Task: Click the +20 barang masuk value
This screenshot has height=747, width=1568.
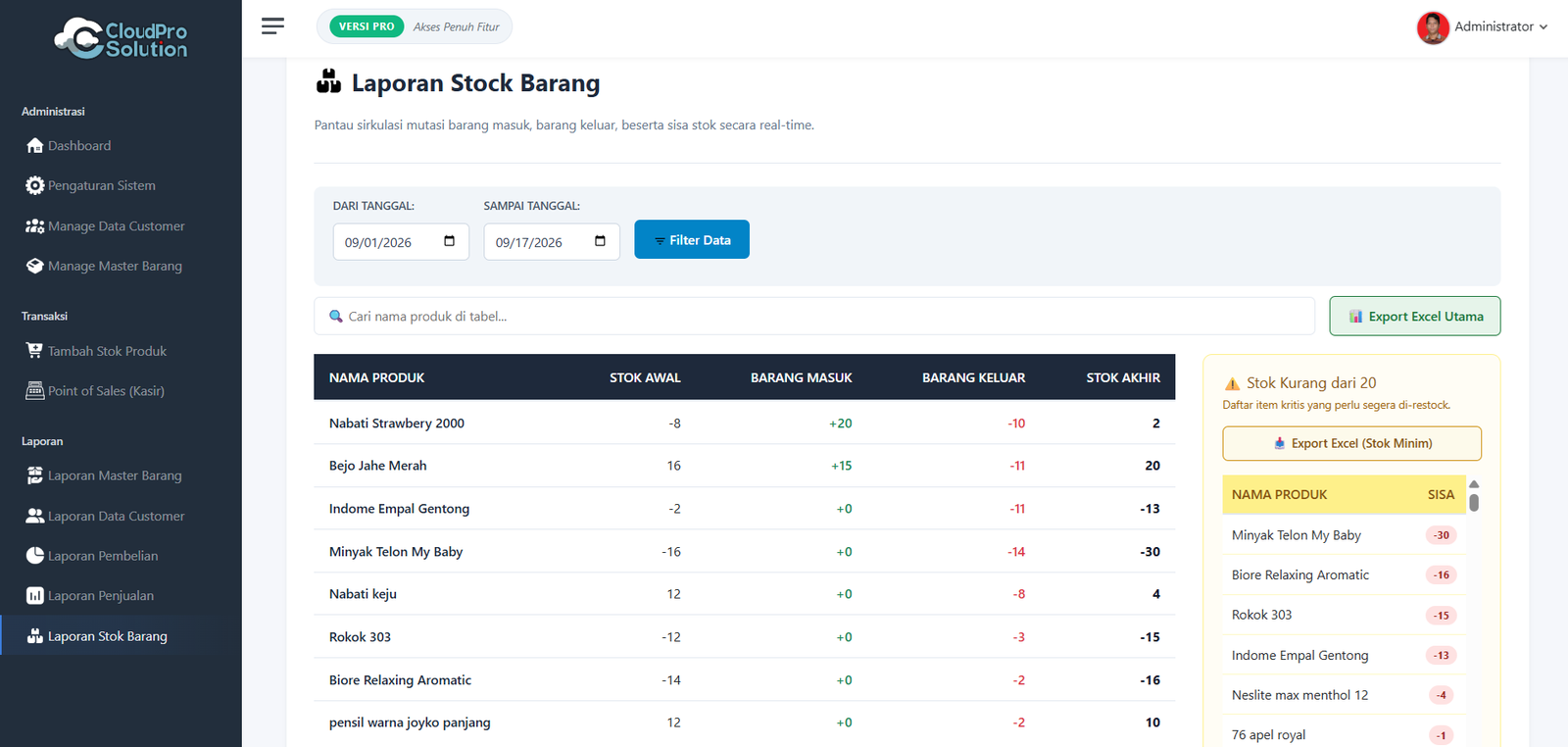Action: [841, 423]
